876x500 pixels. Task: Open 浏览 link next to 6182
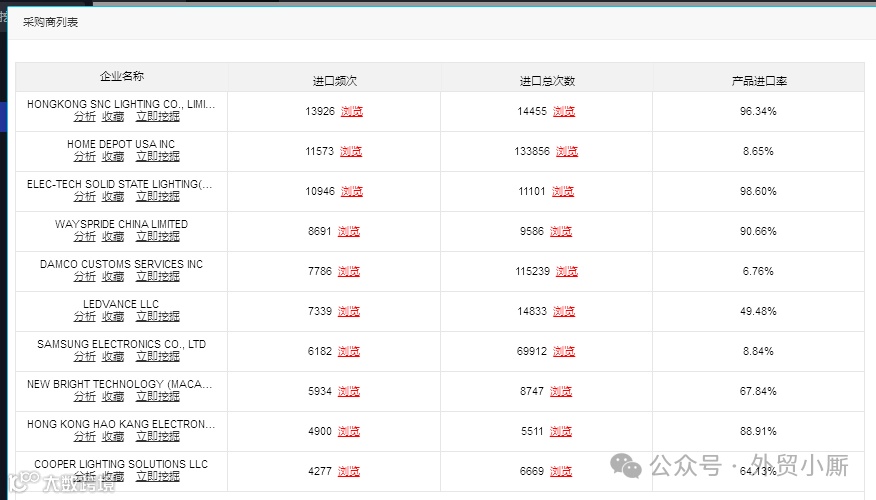(349, 351)
